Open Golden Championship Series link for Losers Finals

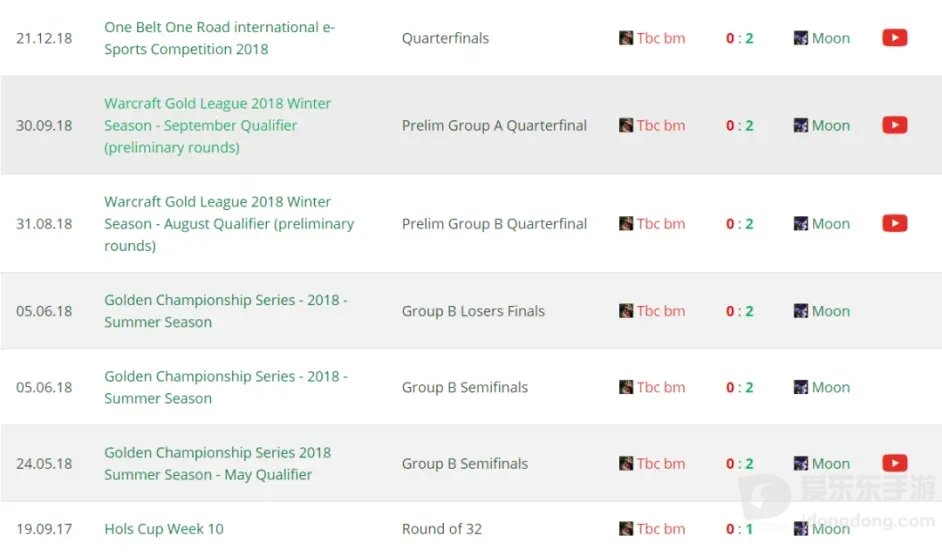226,311
